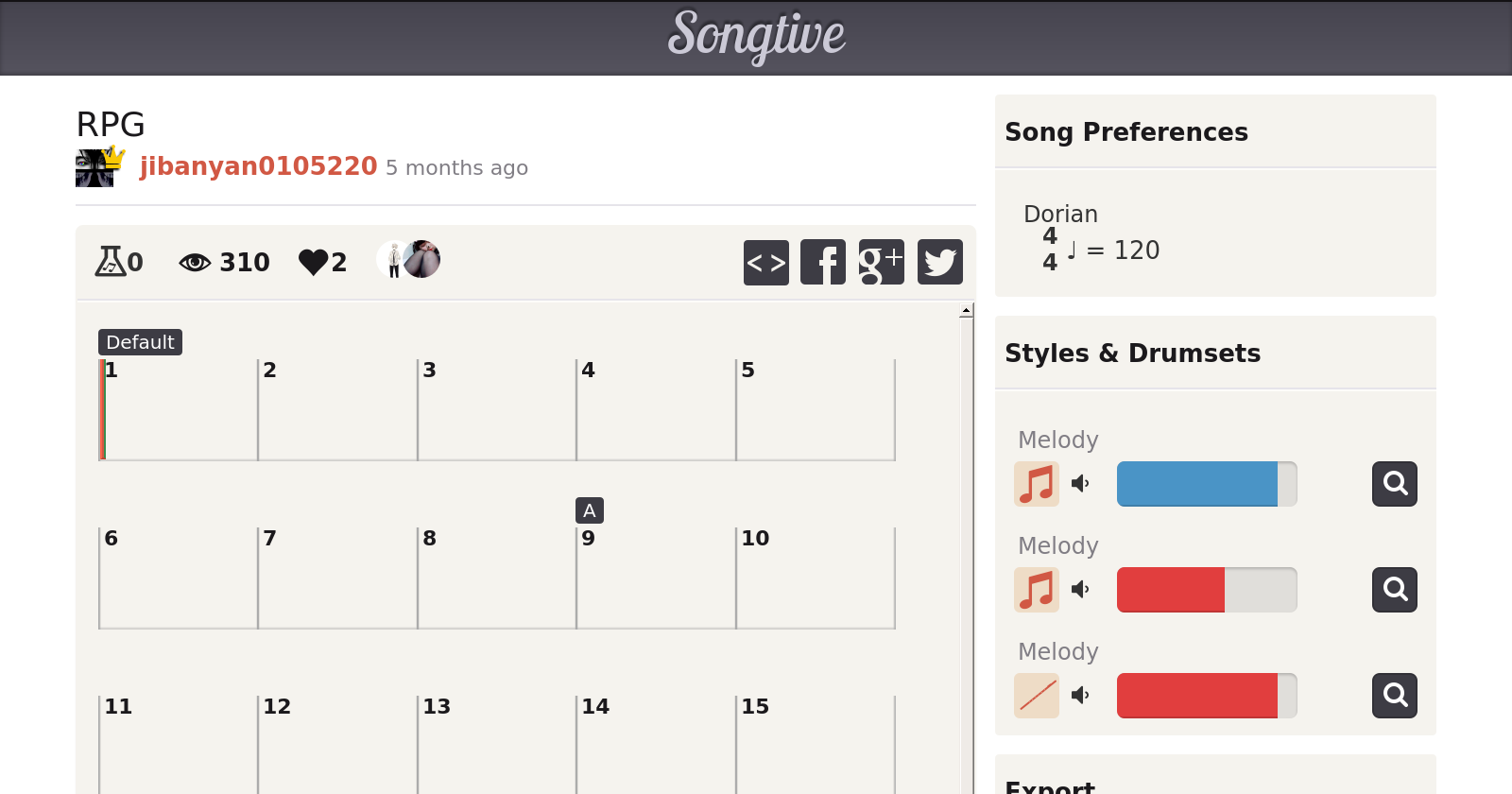Open jibanyan0105220's profile link
Image resolution: width=1512 pixels, height=794 pixels.
point(258,166)
